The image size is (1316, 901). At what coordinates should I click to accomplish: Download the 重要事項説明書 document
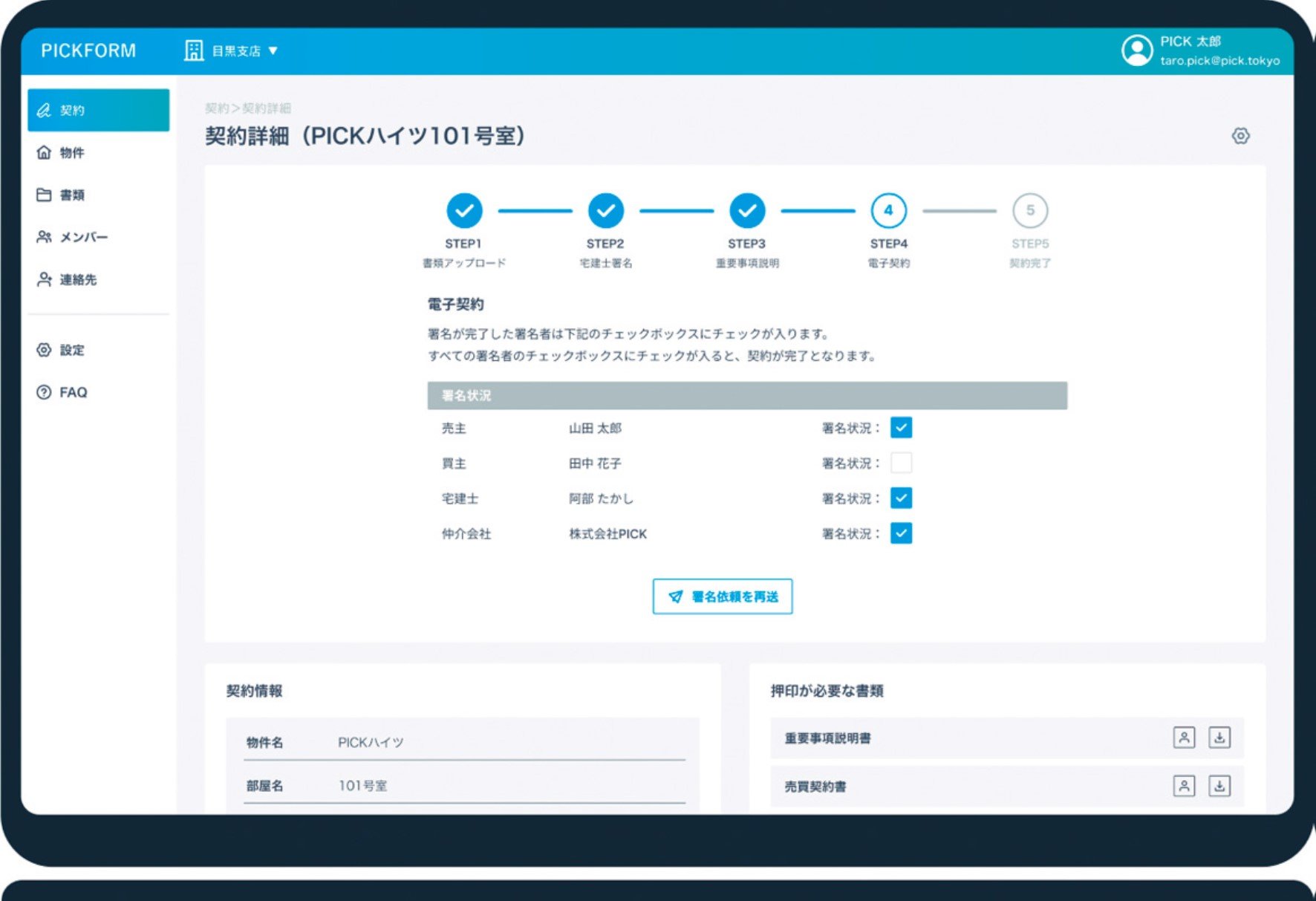point(1219,738)
